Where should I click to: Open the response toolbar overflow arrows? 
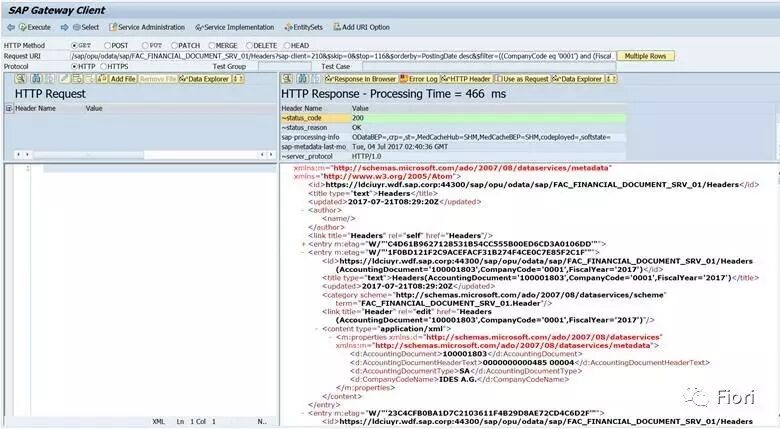(611, 79)
